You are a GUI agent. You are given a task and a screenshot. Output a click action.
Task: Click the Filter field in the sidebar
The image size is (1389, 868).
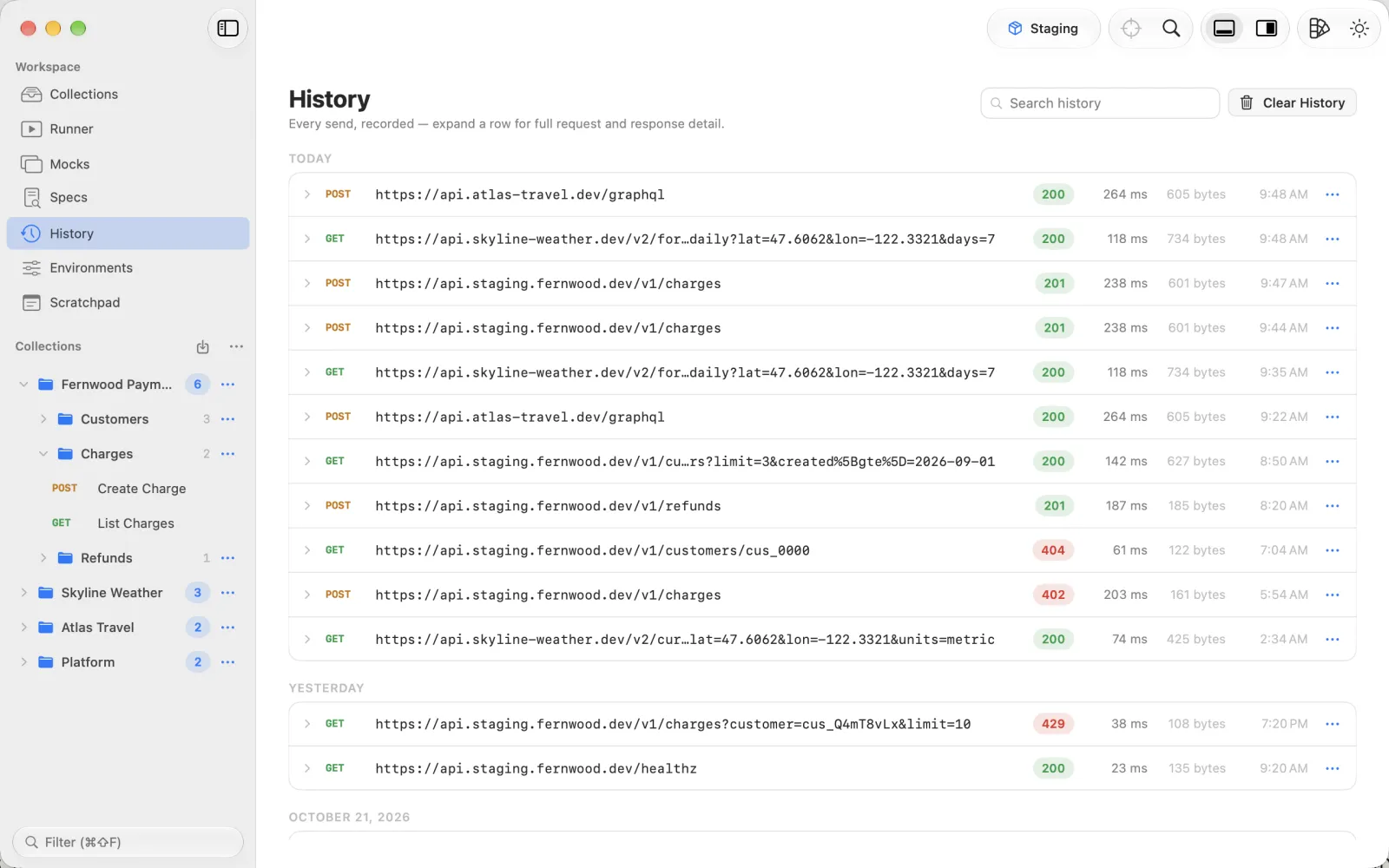click(128, 842)
